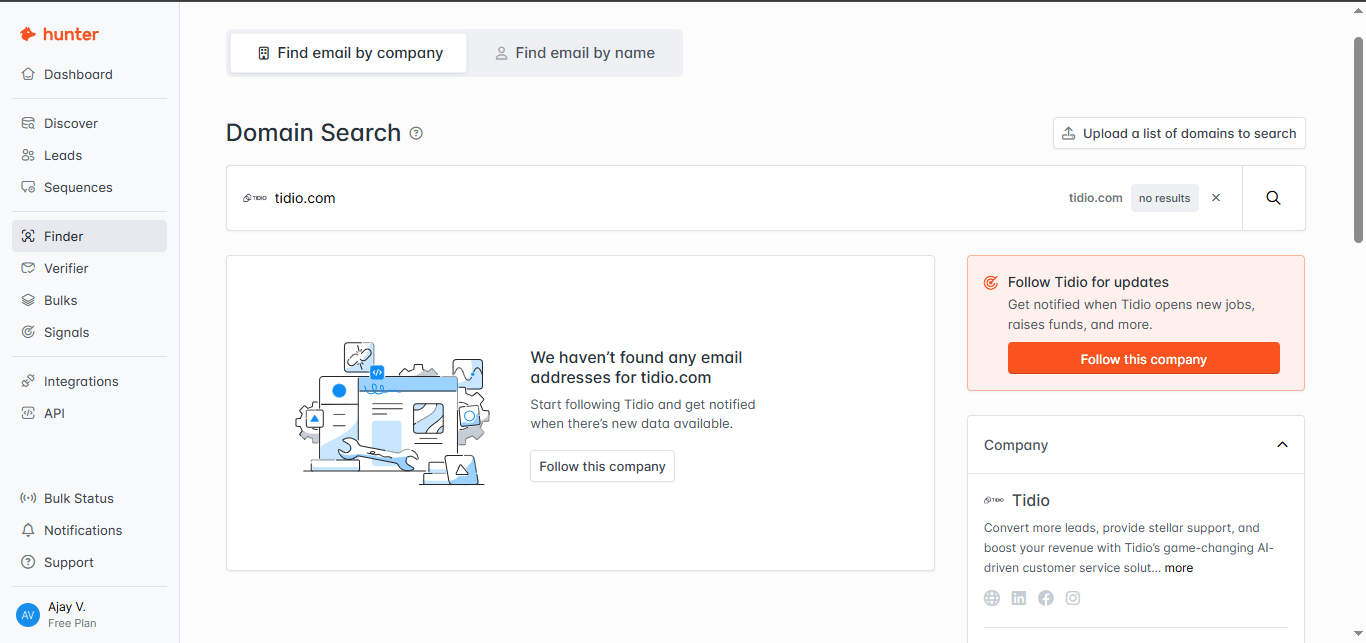This screenshot has width=1366, height=643.
Task: Click the Signals target icon
Action: coord(28,332)
